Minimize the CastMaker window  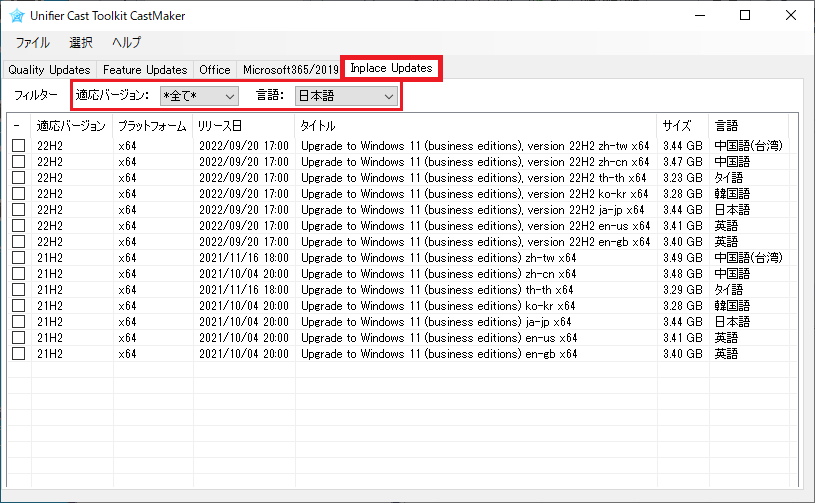[x=700, y=16]
